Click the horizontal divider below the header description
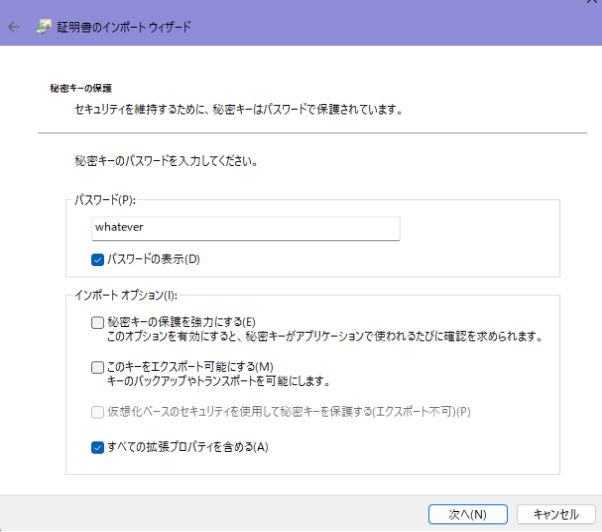 pyautogui.click(x=312, y=133)
